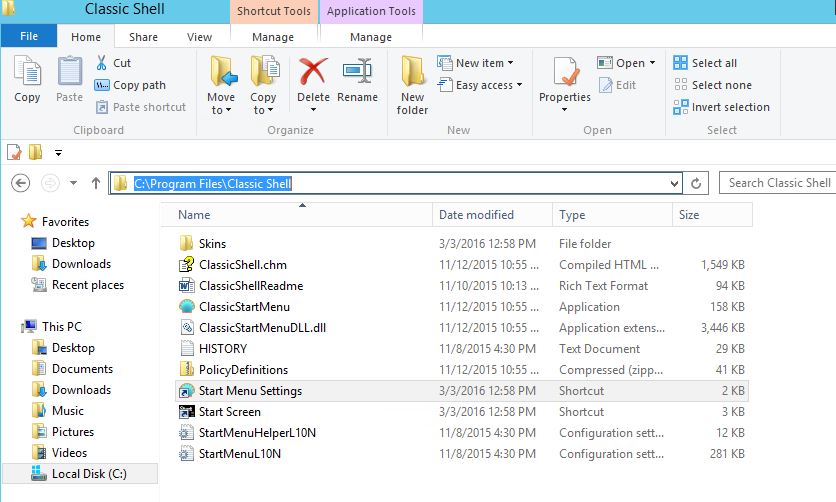Screen dimensions: 836x502
Task: Click Properties icon in quick access toolbar
Action: (14, 152)
